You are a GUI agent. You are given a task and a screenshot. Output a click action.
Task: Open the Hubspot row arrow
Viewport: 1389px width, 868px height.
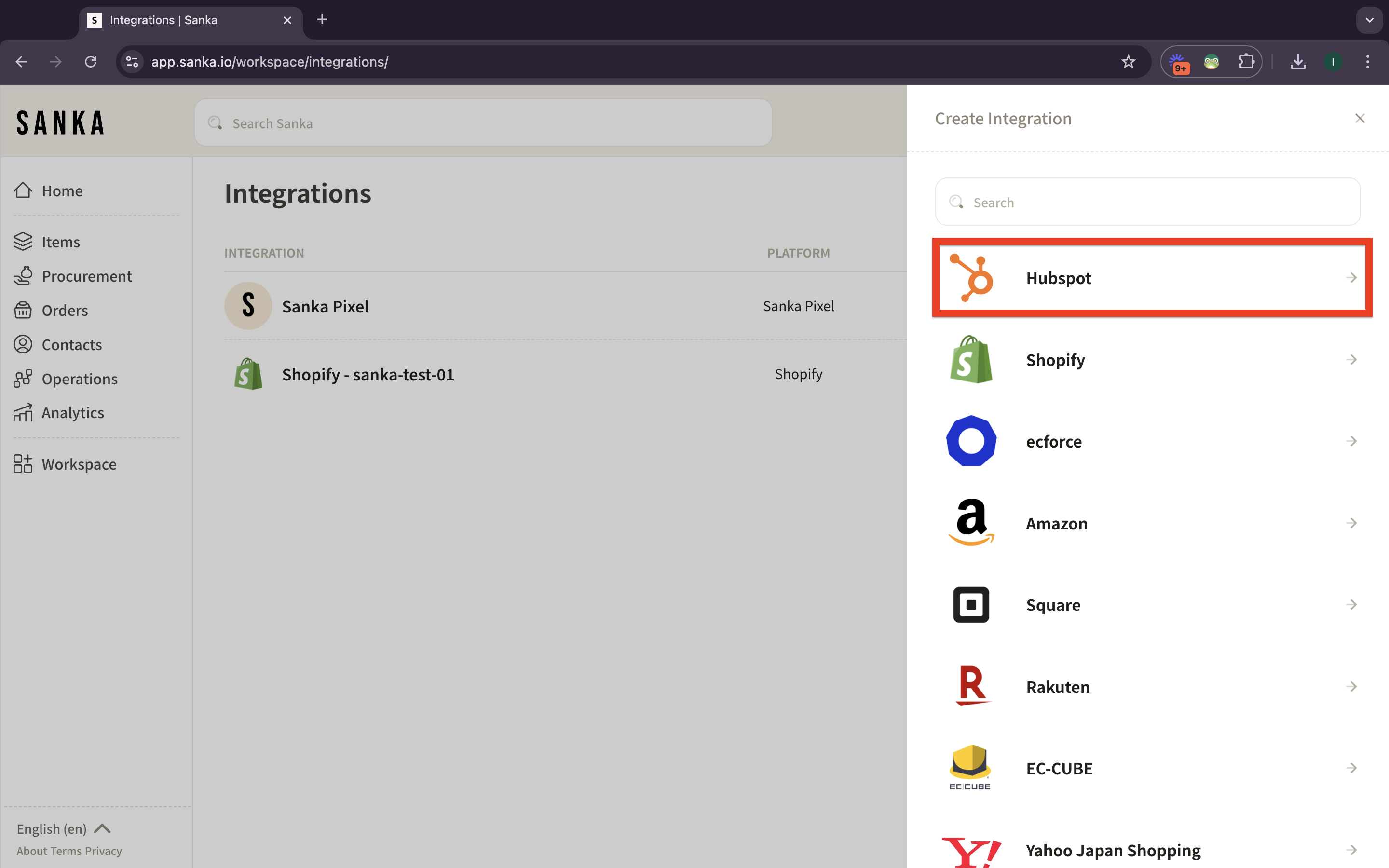[x=1351, y=278]
